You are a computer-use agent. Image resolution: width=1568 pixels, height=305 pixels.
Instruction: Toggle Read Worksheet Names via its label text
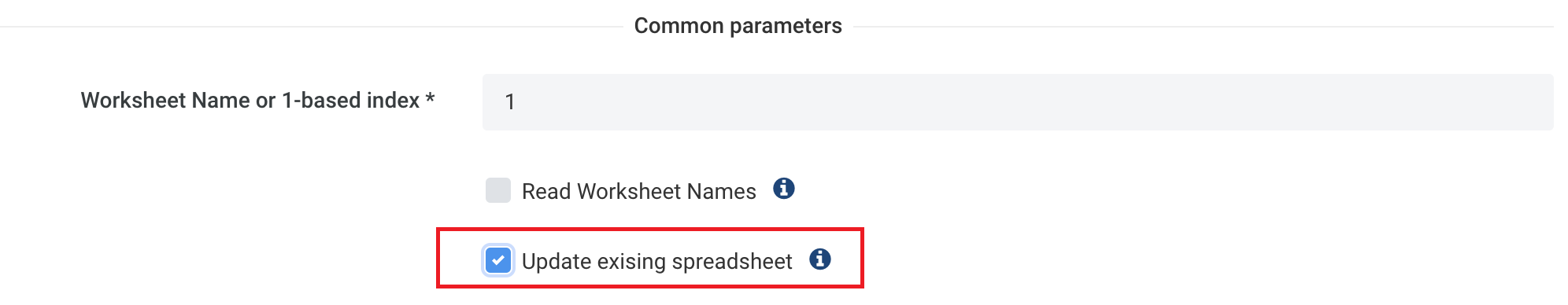tap(638, 191)
